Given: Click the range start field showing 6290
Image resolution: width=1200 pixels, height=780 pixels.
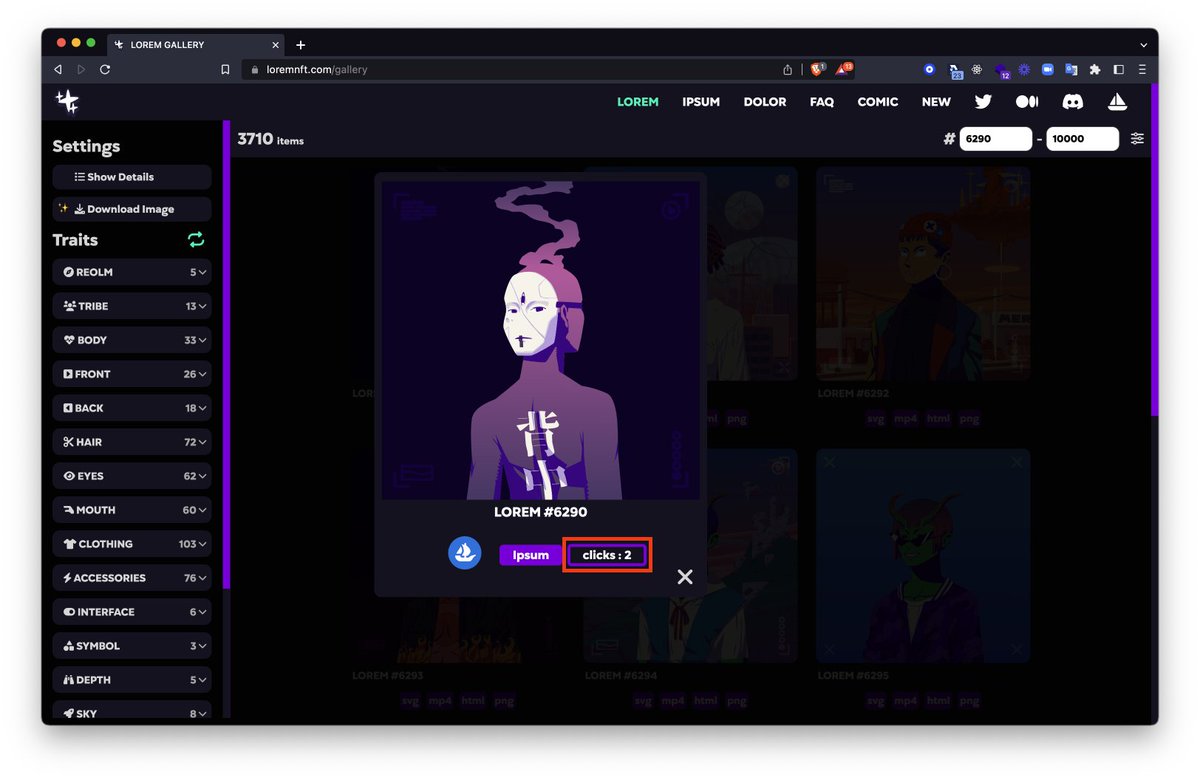Looking at the screenshot, I should click(x=996, y=139).
